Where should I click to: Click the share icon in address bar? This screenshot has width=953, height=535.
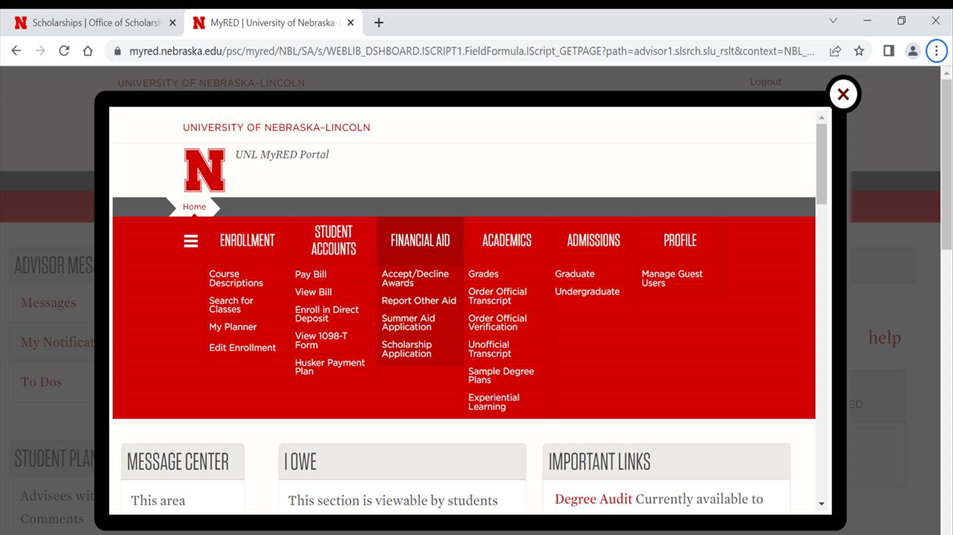coord(835,51)
